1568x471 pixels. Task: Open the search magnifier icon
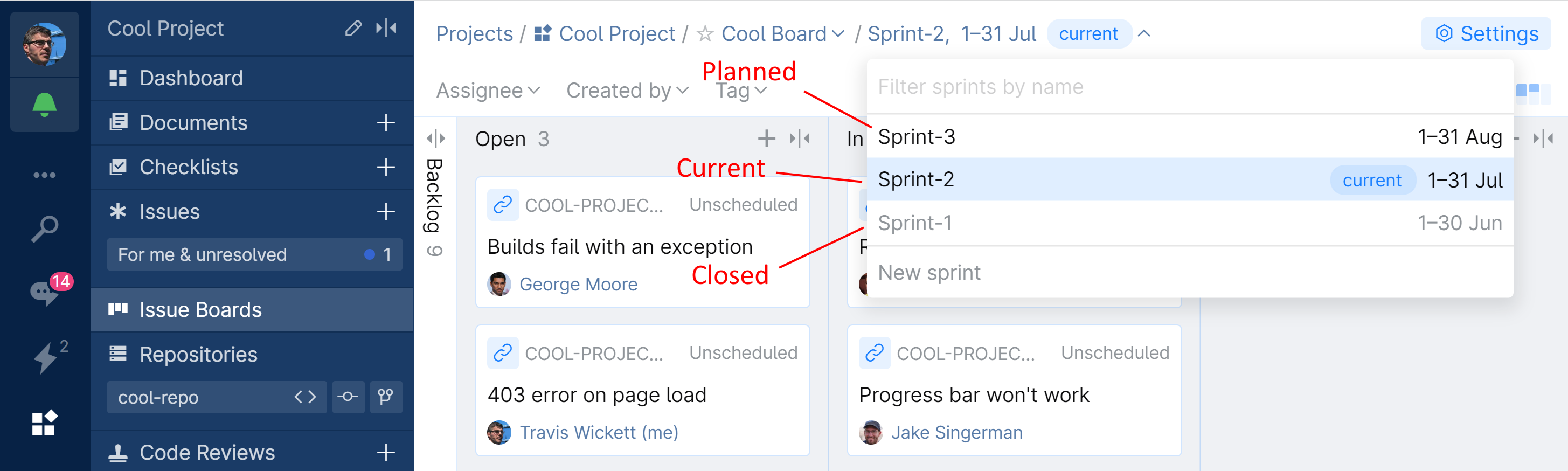pyautogui.click(x=44, y=229)
